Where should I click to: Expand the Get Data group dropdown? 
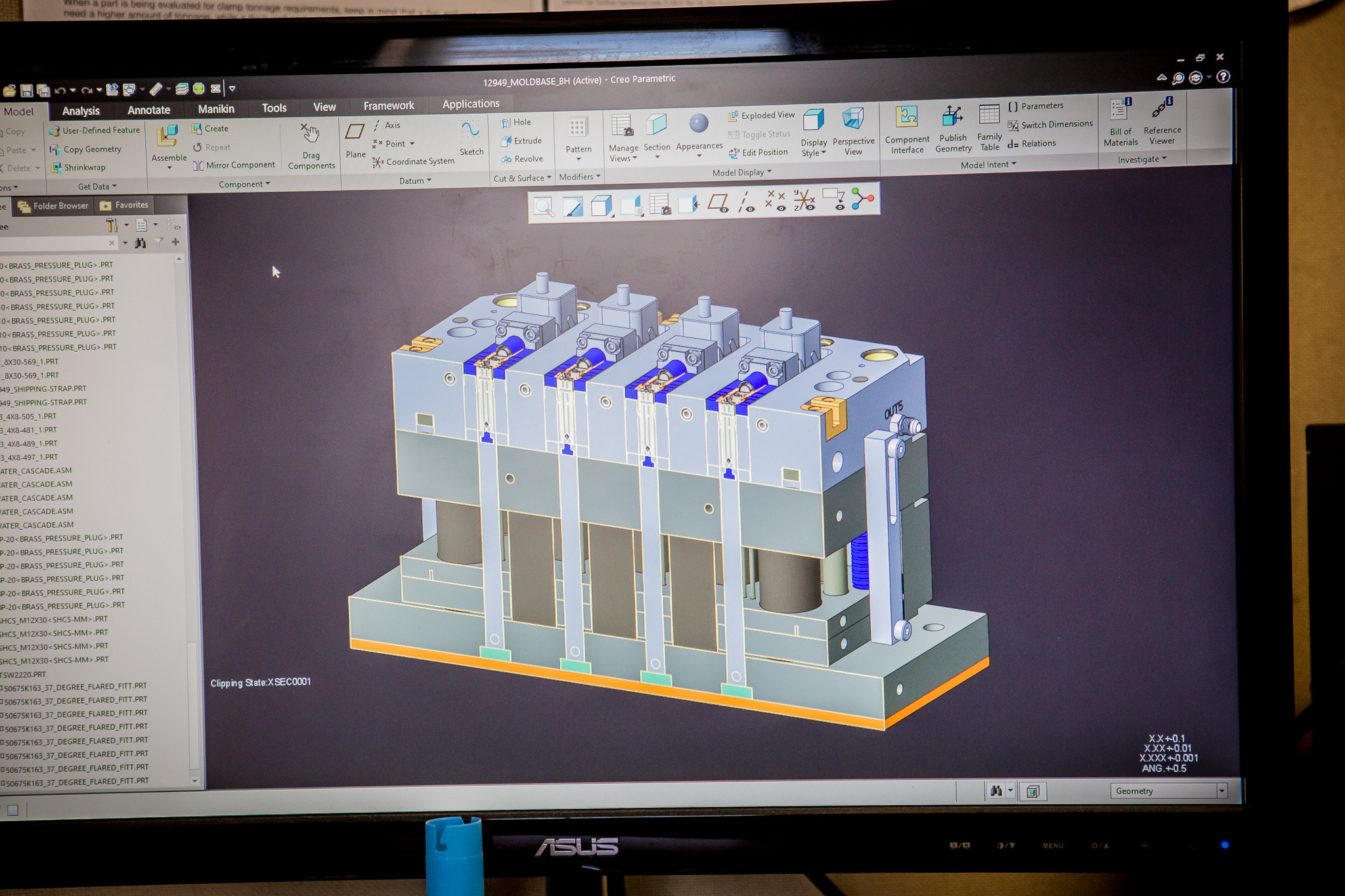click(x=97, y=186)
